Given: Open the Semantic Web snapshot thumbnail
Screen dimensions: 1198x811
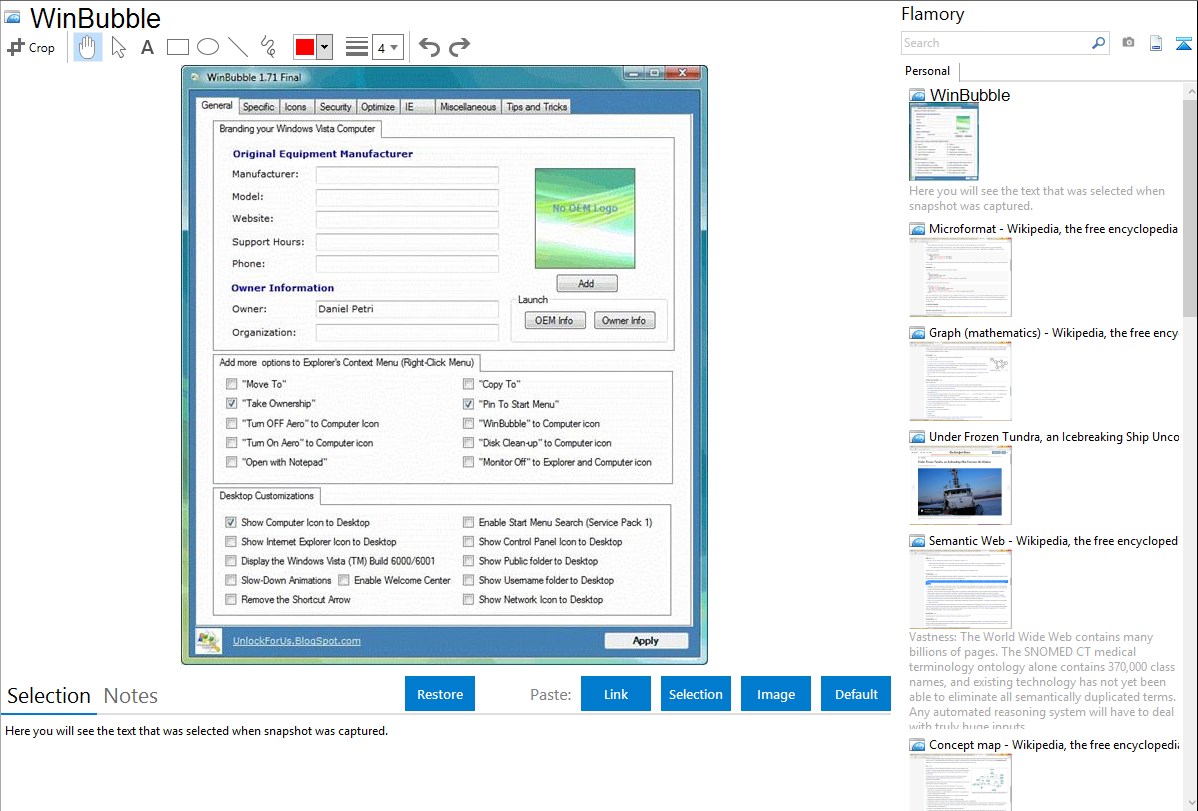Looking at the screenshot, I should tap(960, 588).
